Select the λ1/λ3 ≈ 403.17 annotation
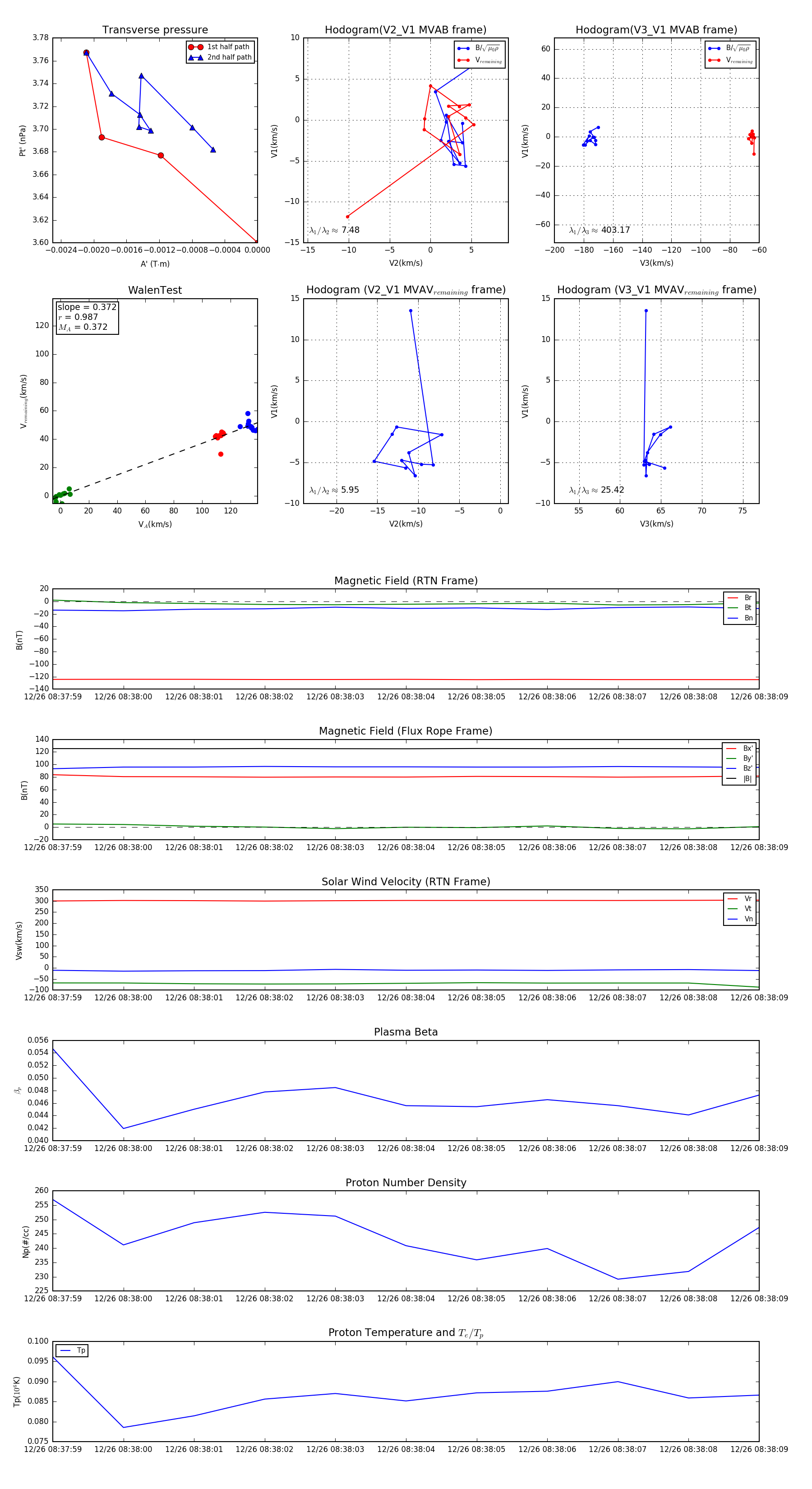Screen dimensions: 812x1489 tap(600, 230)
